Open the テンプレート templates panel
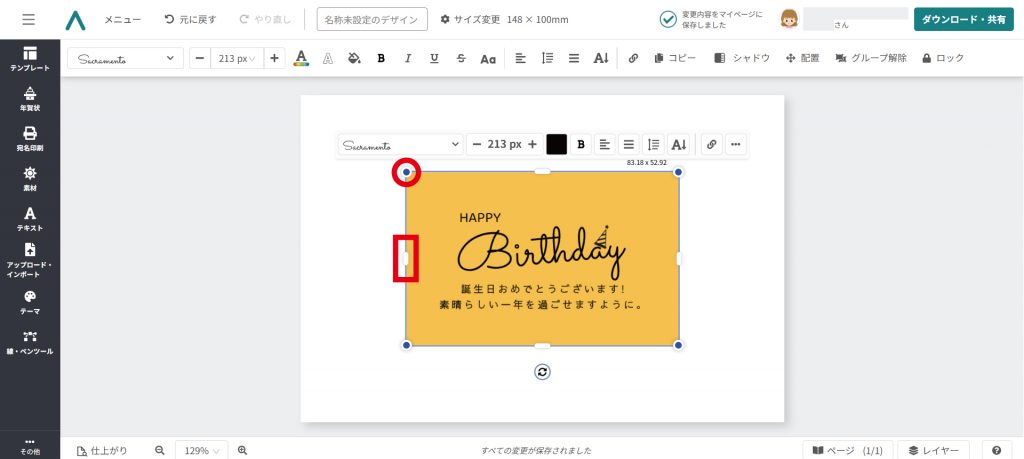1024x459 pixels. click(x=29, y=58)
